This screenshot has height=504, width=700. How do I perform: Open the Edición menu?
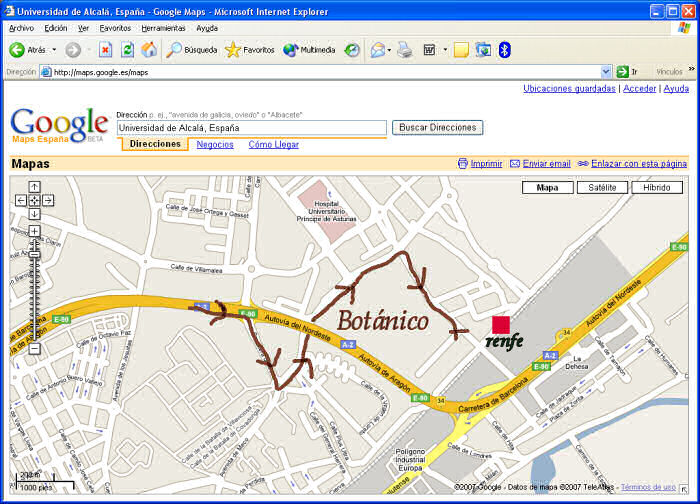(56, 28)
